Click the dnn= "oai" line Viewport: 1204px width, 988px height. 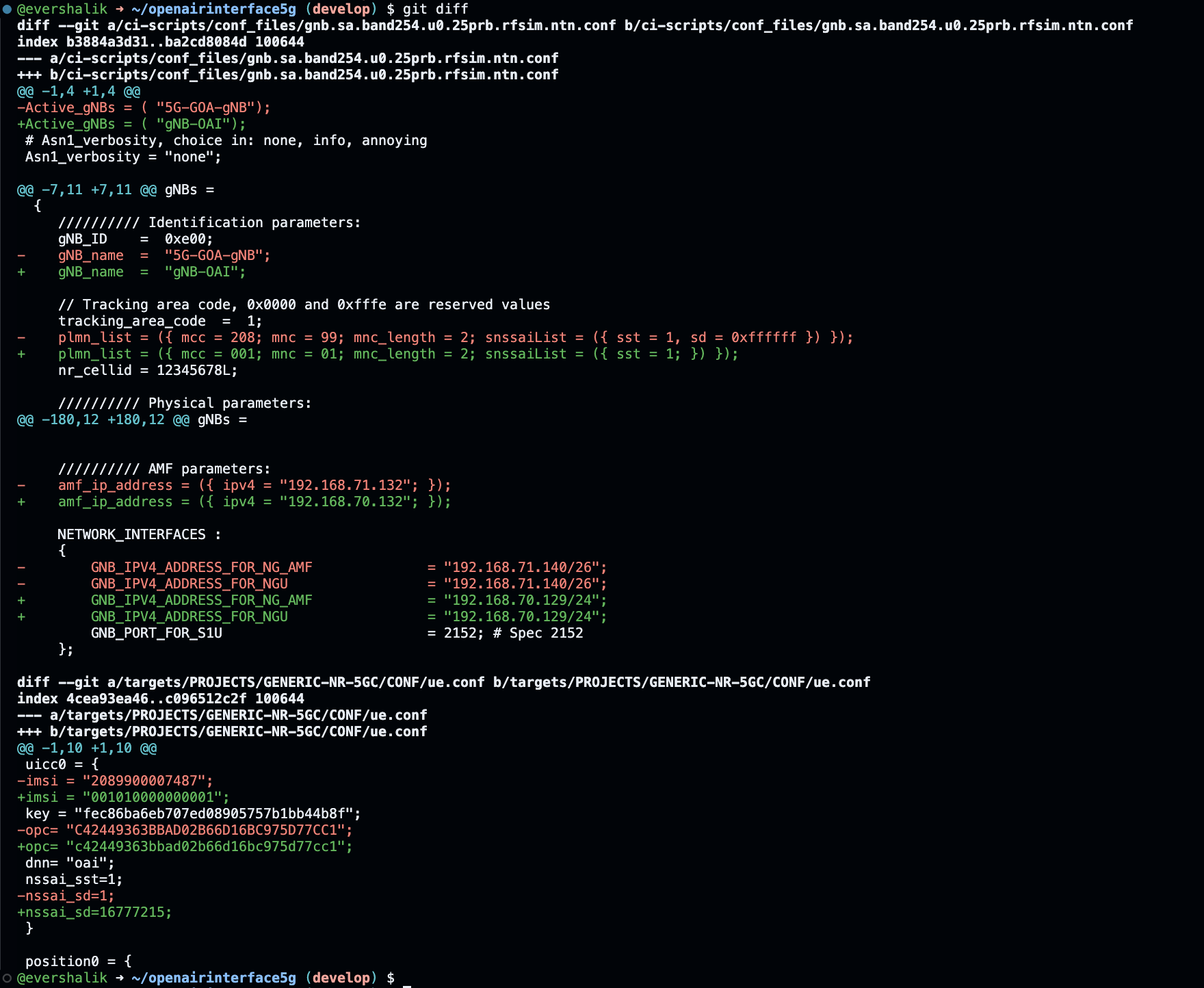70,863
